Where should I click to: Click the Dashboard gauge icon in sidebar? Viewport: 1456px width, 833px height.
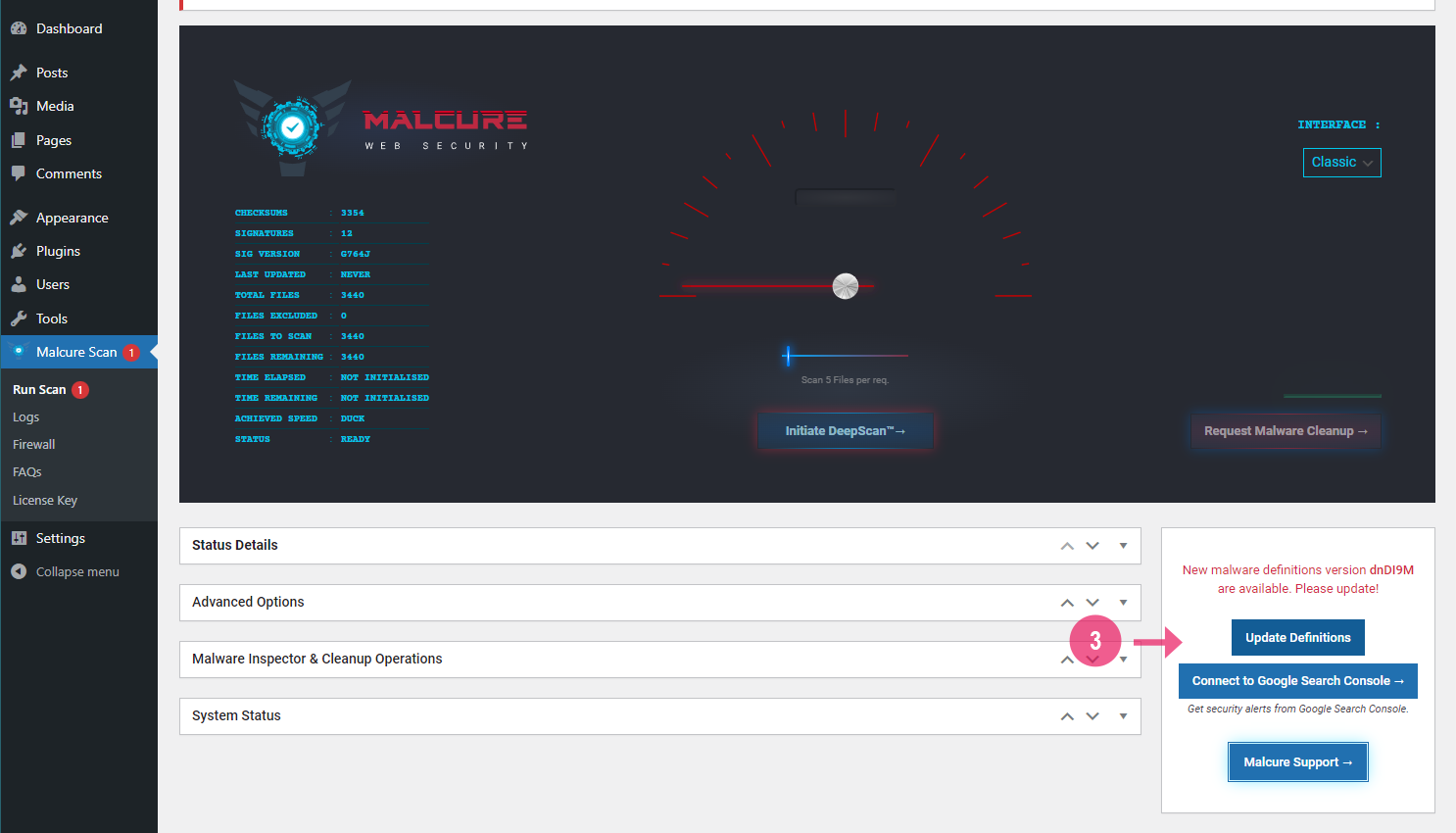tap(19, 28)
